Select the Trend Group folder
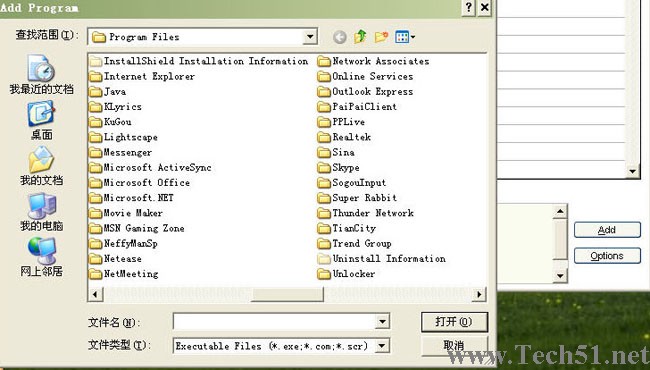The image size is (650, 370). click(x=354, y=244)
